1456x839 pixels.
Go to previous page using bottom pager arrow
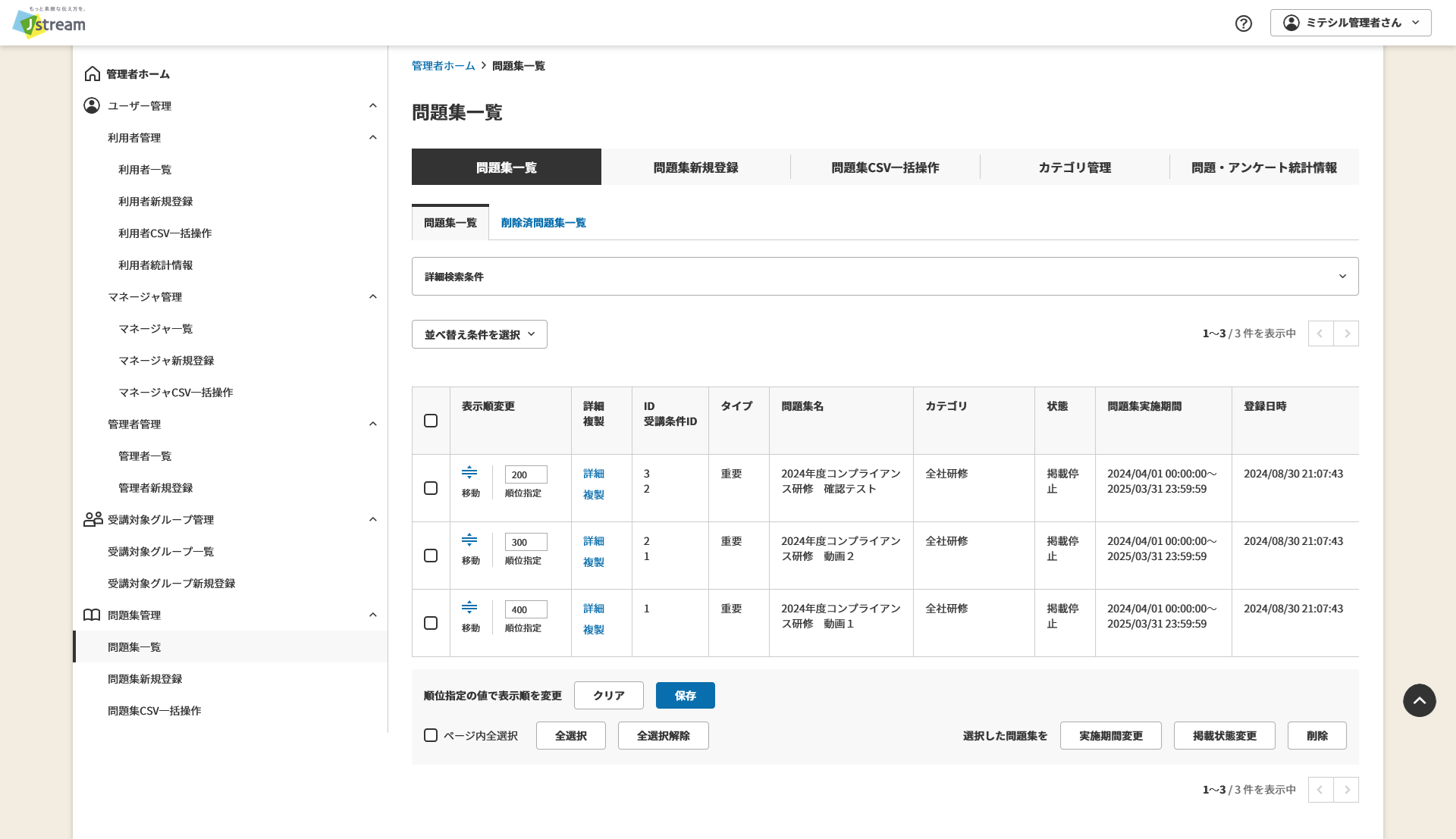click(x=1320, y=790)
